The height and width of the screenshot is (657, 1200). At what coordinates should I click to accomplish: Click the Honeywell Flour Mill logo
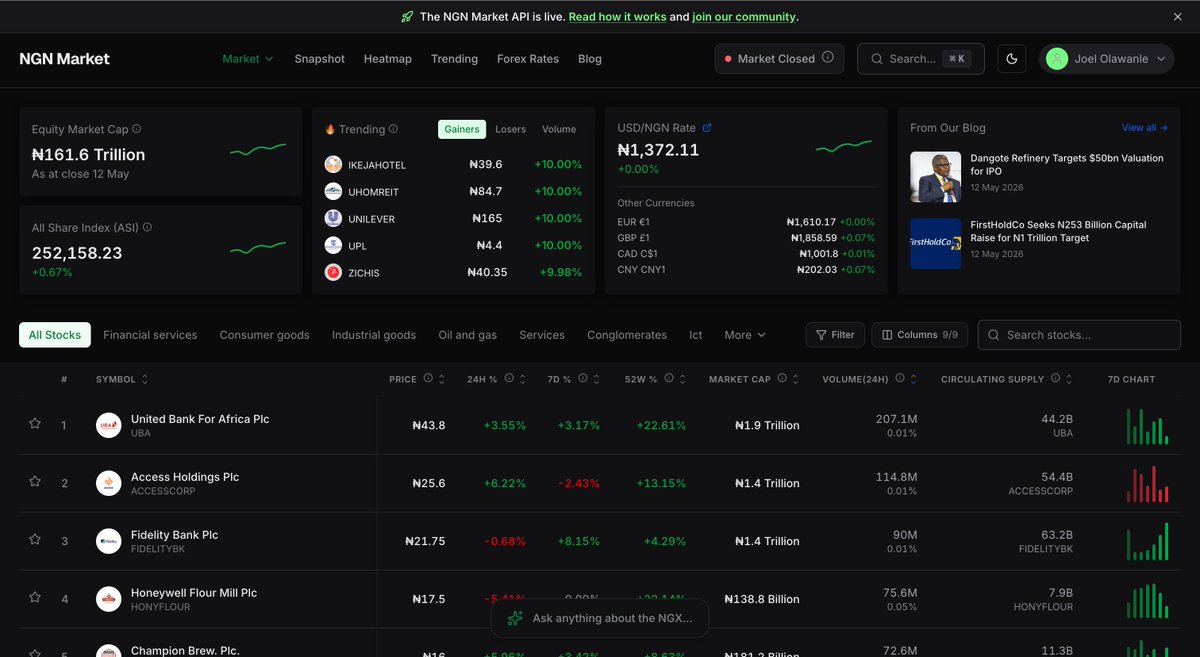(108, 599)
